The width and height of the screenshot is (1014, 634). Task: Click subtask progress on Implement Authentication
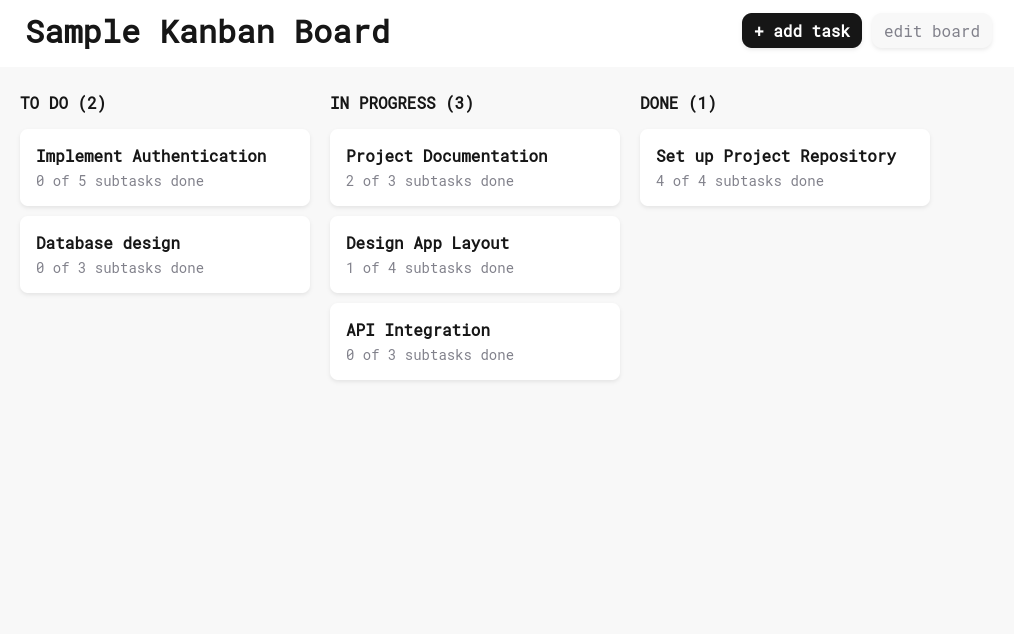click(x=119, y=180)
